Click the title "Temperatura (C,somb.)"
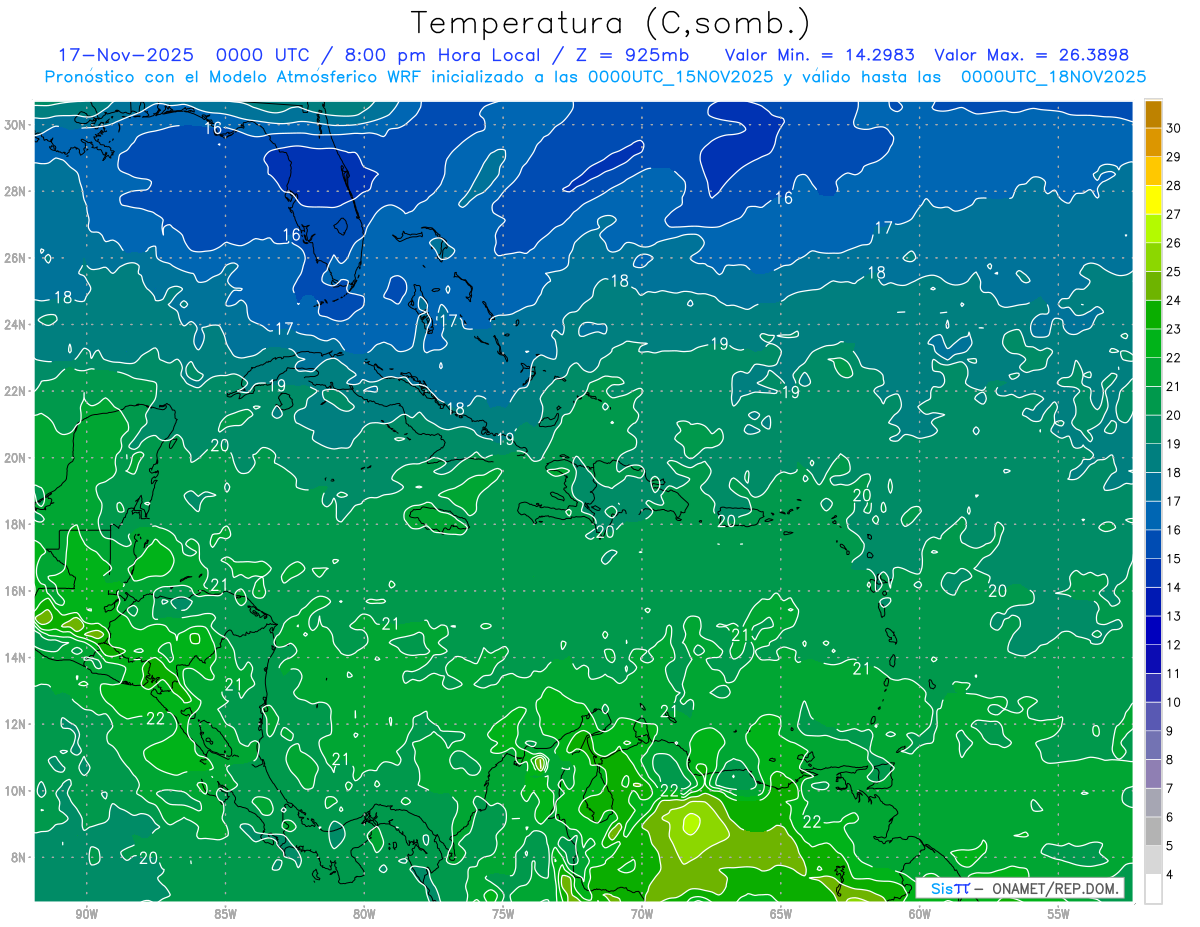Image resolution: width=1200 pixels, height=927 pixels. 611,24
